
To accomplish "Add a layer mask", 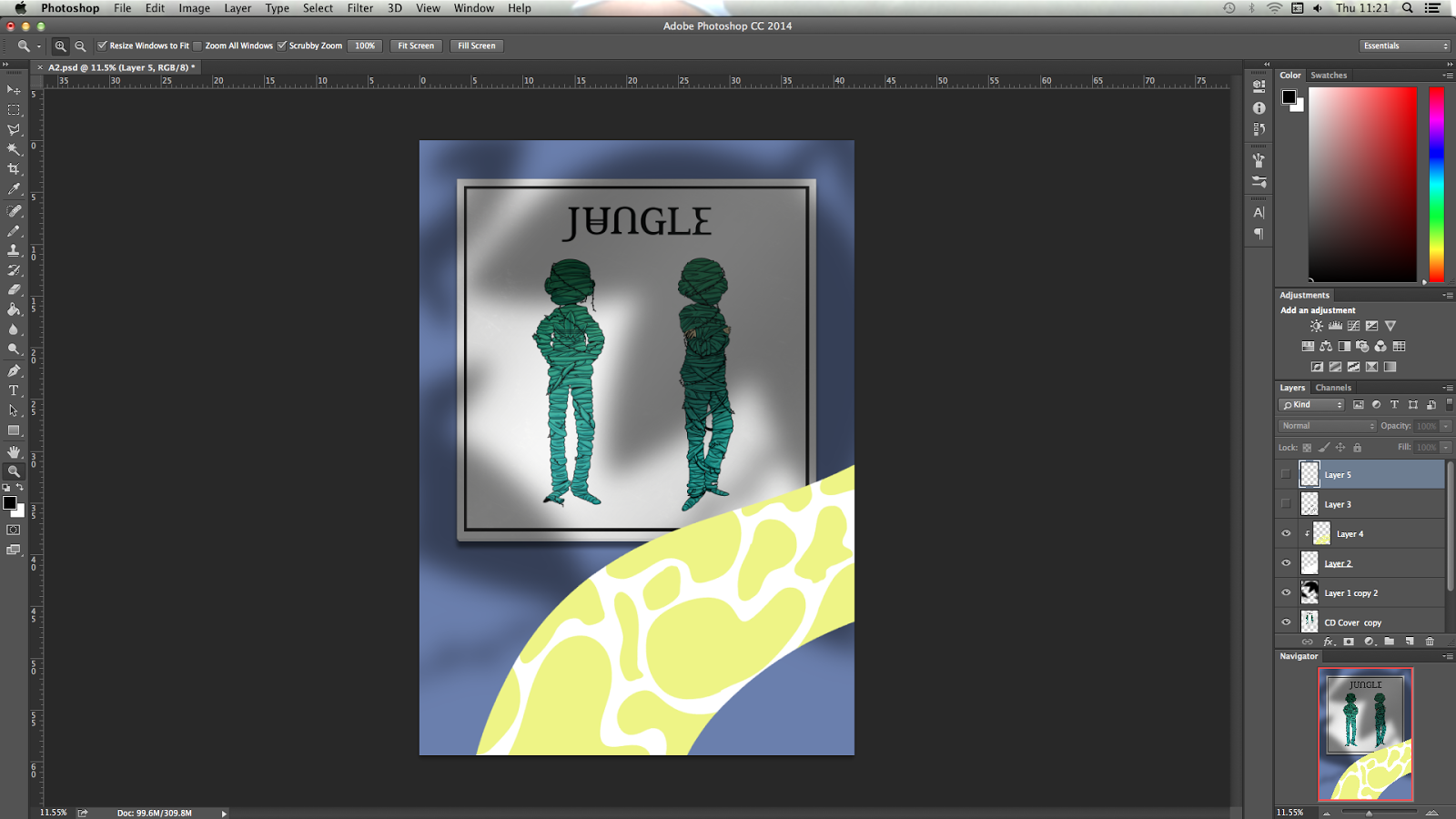I will [x=1349, y=642].
